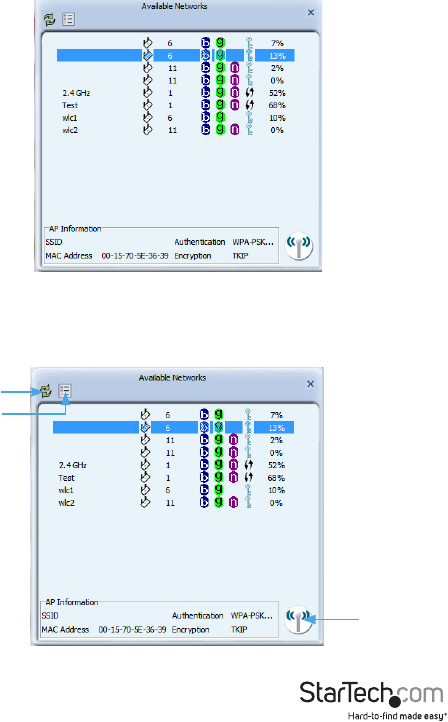Select the highlighted 13% network row in upper window
Viewport: 448px width, 722px height.
coord(175,56)
